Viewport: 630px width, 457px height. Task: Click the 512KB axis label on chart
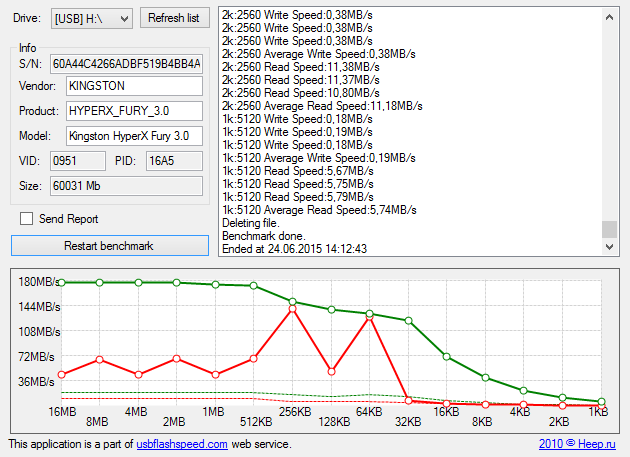click(x=256, y=422)
